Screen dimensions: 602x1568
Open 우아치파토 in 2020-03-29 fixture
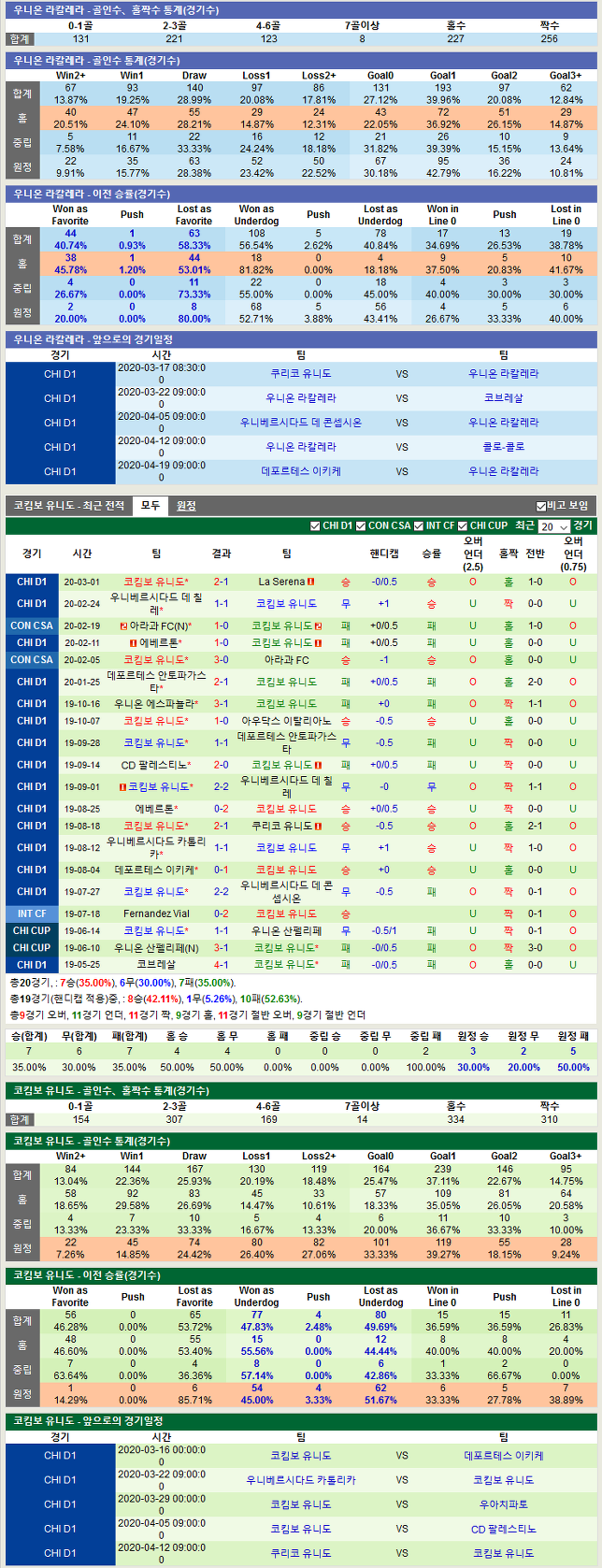pos(503,1504)
